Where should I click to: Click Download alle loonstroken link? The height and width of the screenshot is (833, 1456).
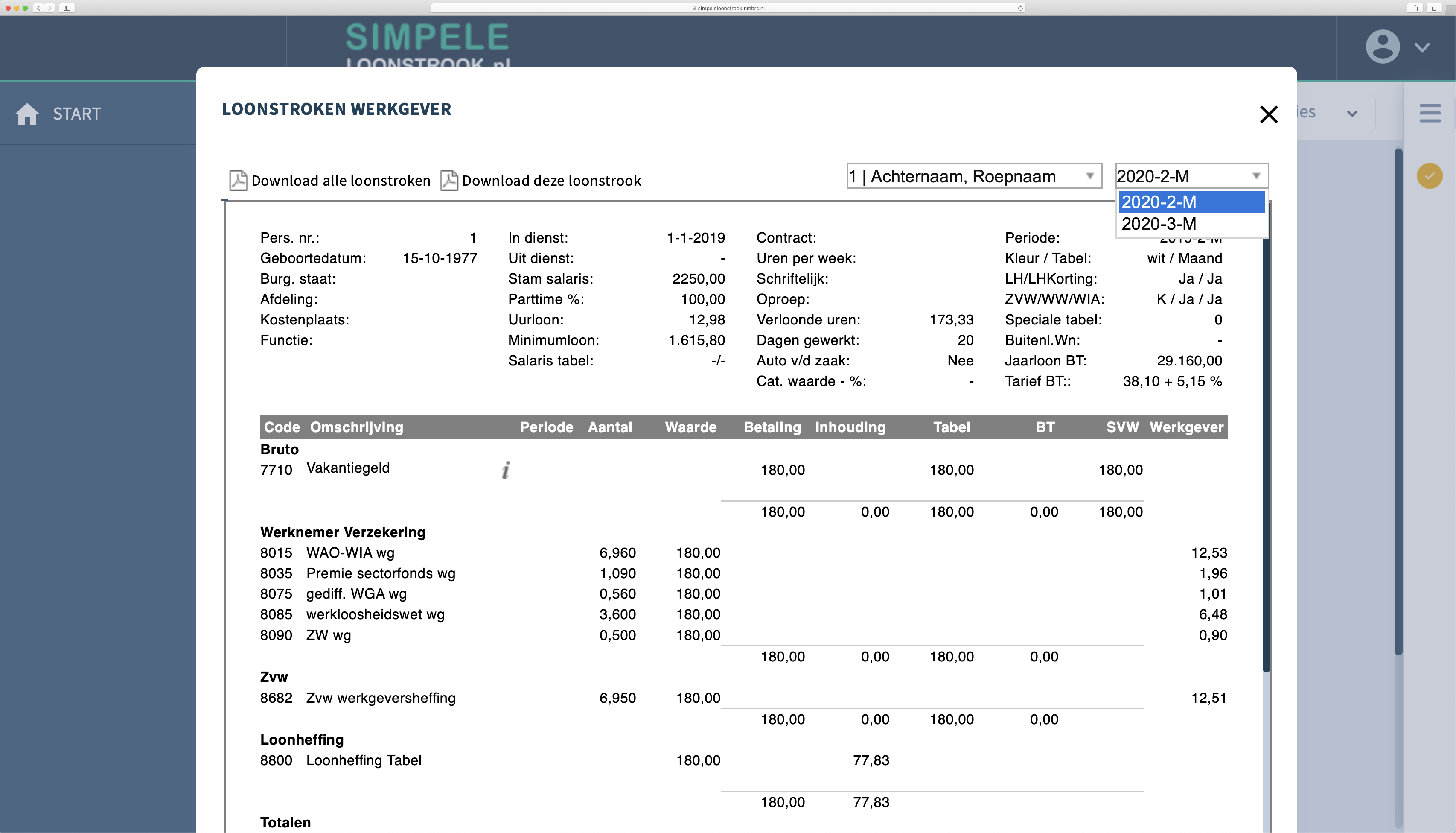[341, 181]
